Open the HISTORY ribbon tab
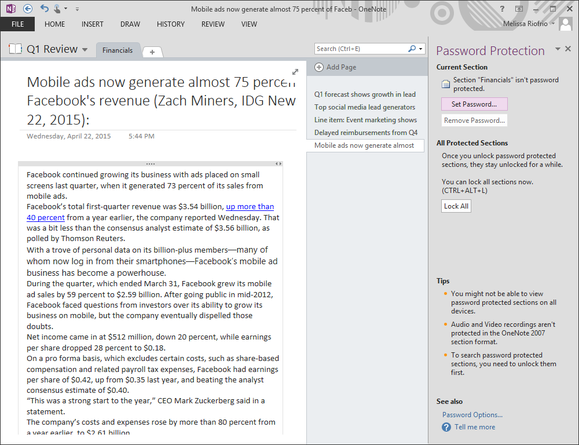 point(171,24)
